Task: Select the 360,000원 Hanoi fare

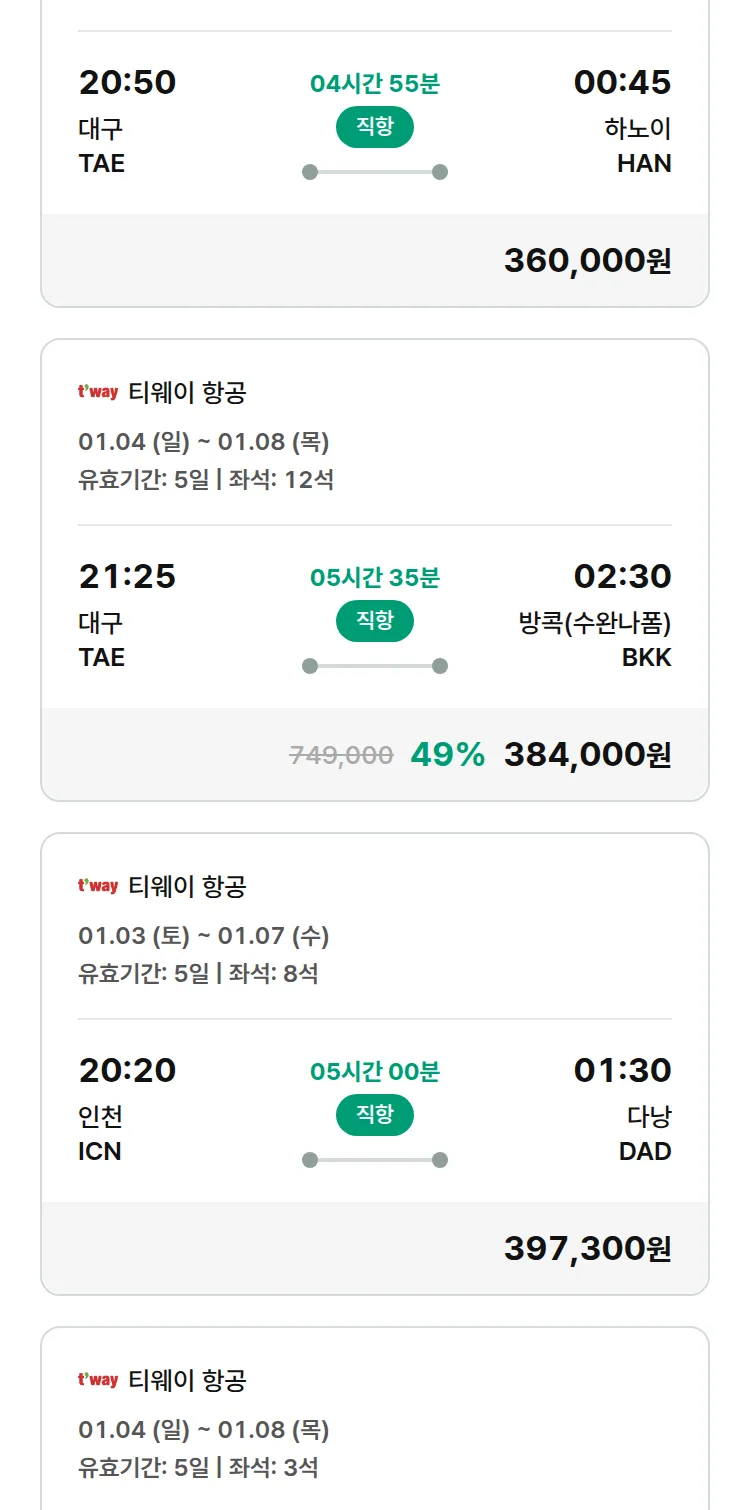Action: click(587, 261)
